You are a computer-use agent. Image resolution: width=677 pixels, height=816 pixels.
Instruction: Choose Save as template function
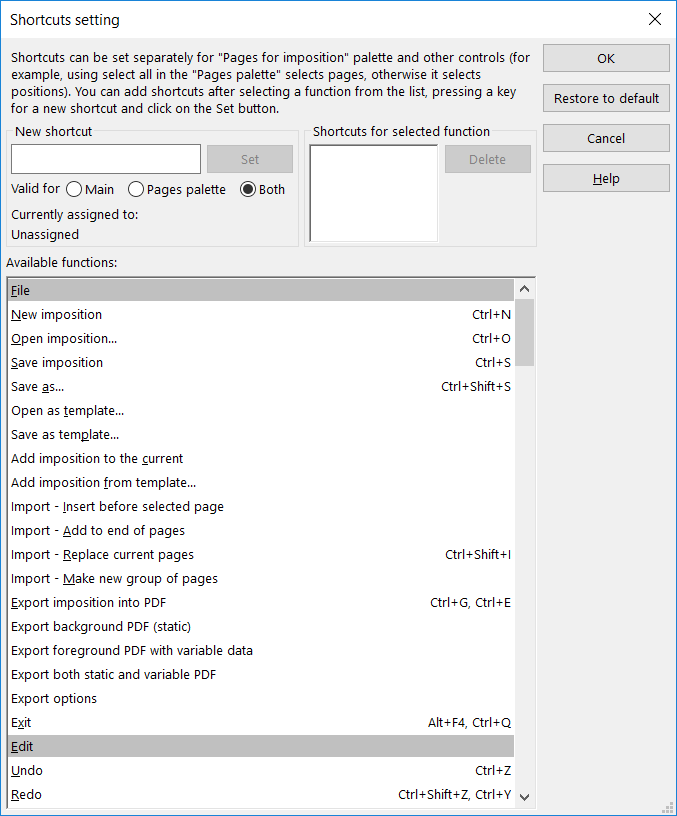coord(65,434)
